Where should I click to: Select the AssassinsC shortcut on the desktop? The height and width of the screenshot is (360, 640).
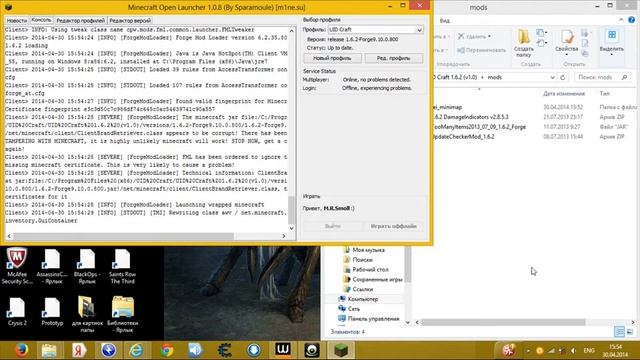coord(52,266)
